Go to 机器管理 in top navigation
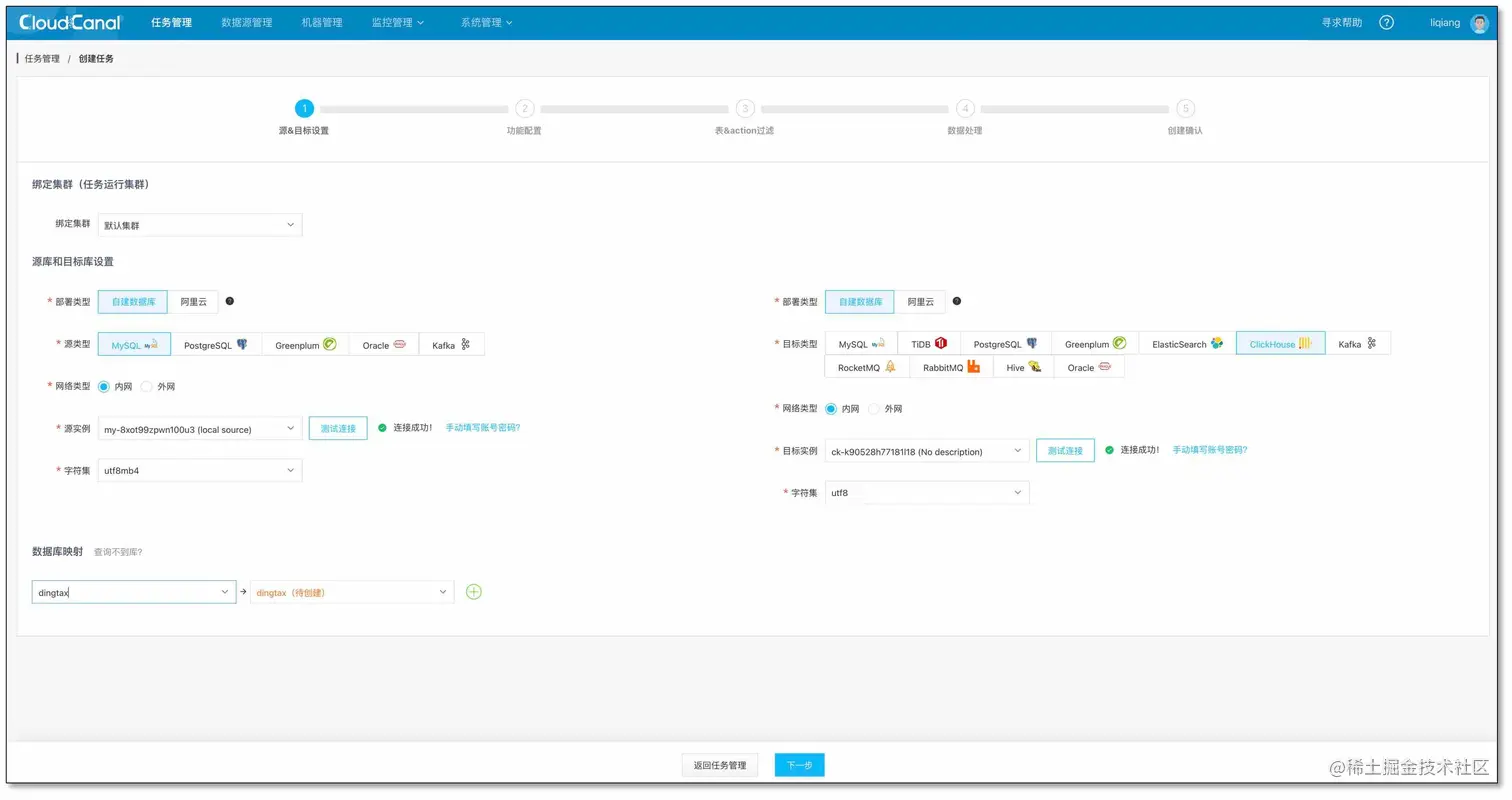The width and height of the screenshot is (1512, 800). [322, 22]
